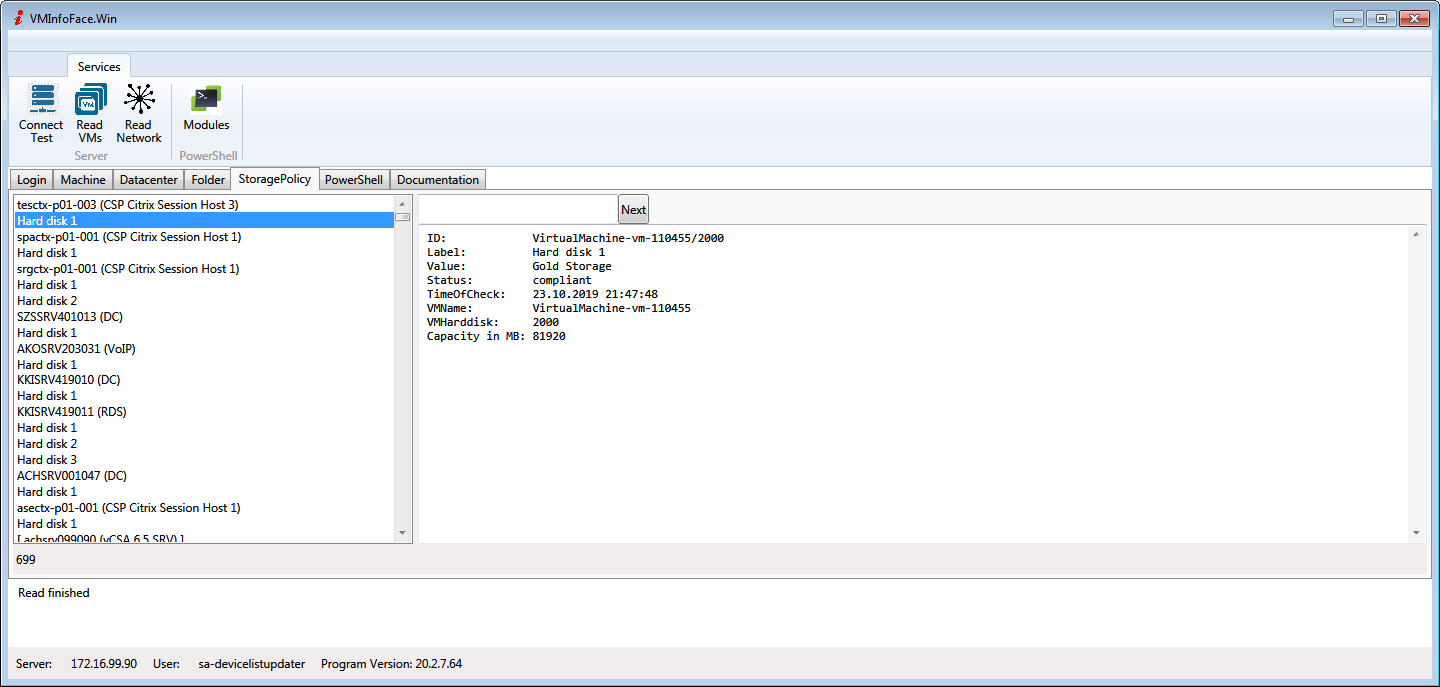Click the details pane scroll-up arrow
Image resolution: width=1440 pixels, height=687 pixels.
click(x=1416, y=233)
